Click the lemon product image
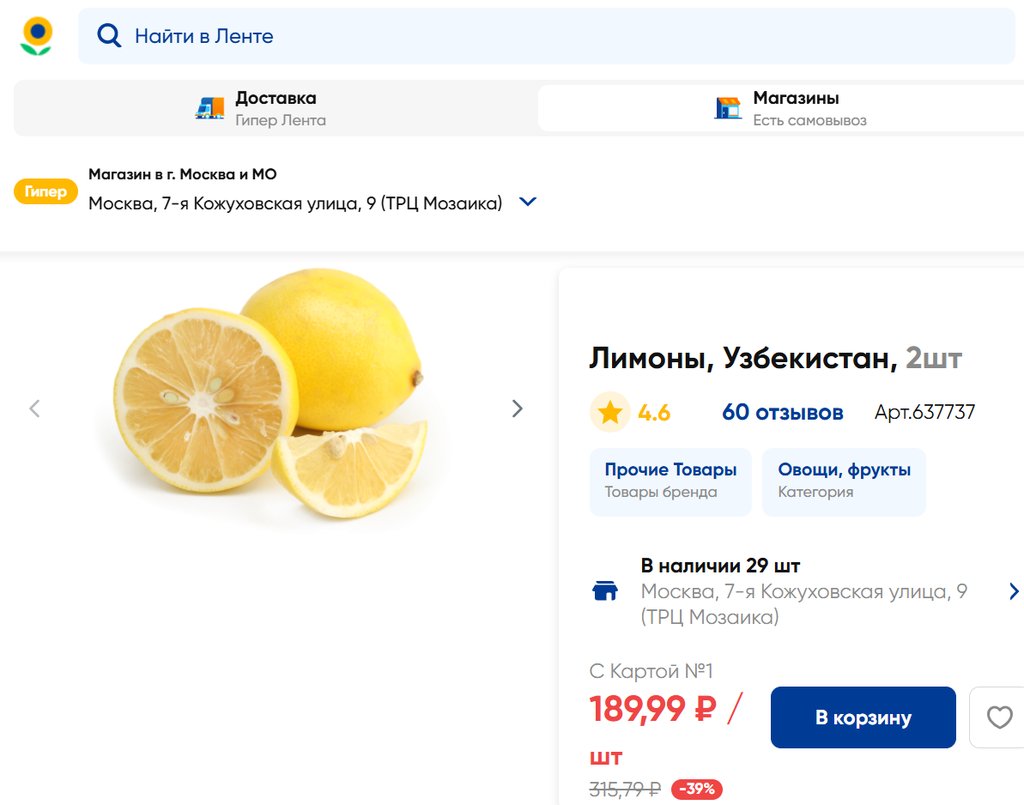1024x805 pixels. point(272,395)
